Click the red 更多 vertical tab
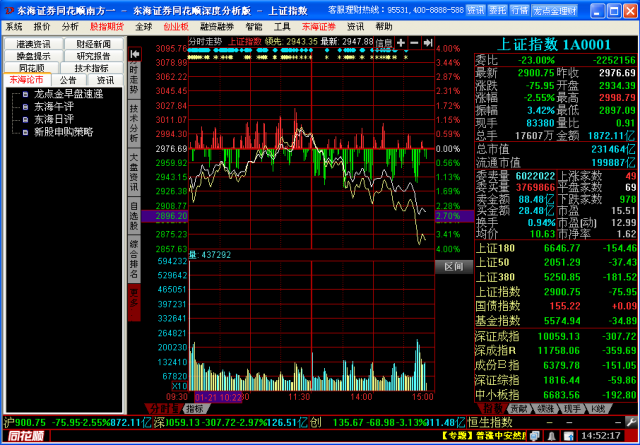The height and width of the screenshot is (445, 640). point(134,303)
